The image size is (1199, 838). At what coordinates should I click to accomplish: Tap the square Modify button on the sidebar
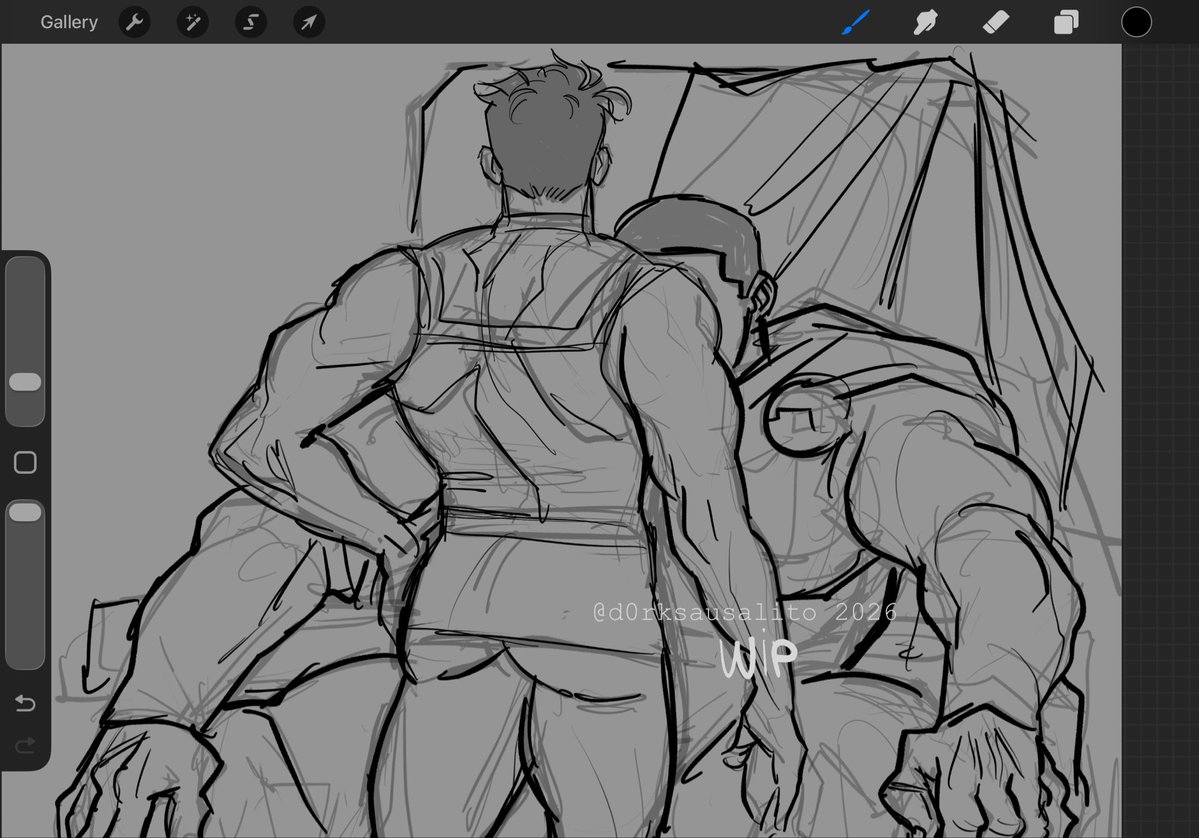click(25, 461)
